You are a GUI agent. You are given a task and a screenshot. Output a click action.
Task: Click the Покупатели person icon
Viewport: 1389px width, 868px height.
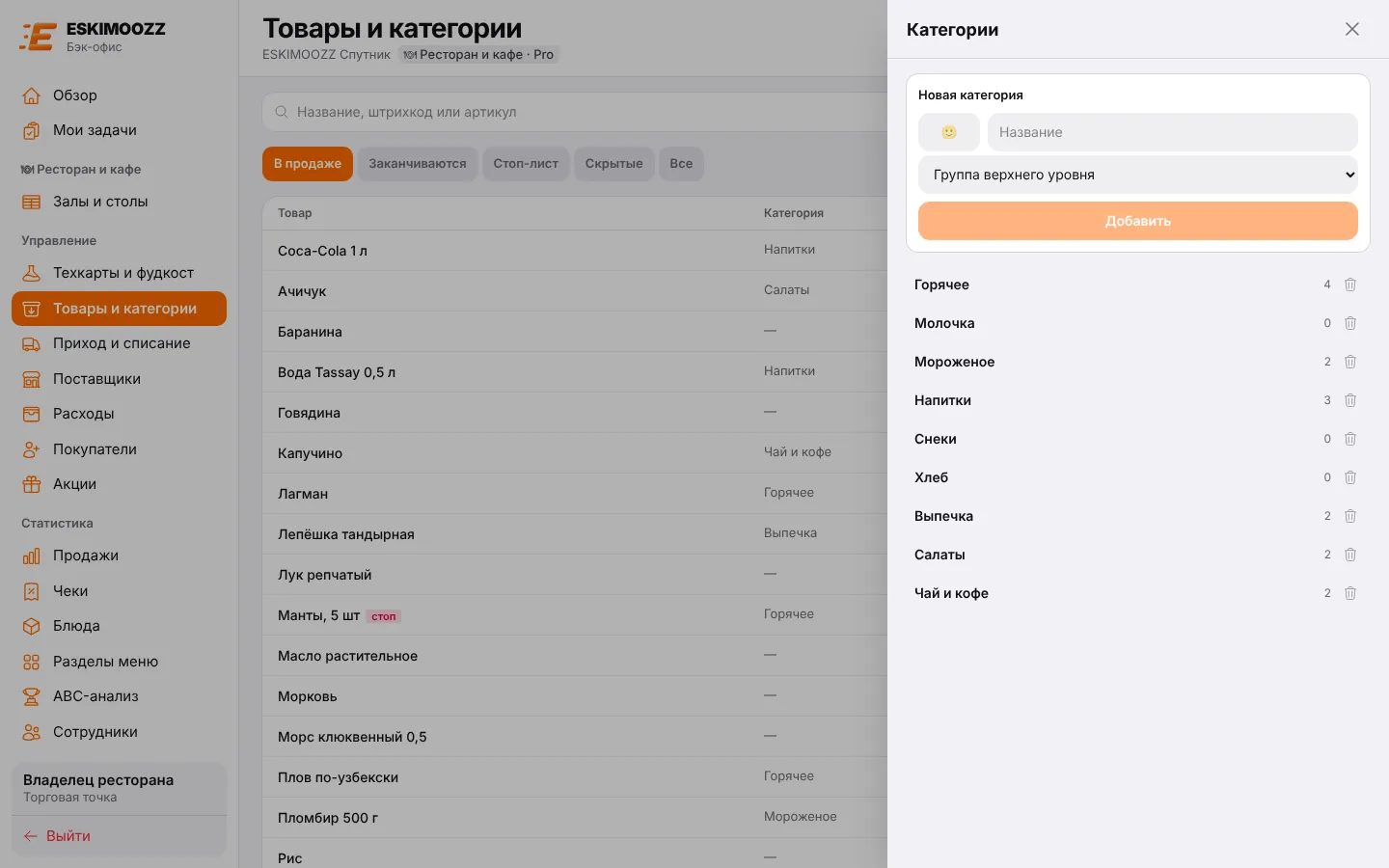(32, 449)
